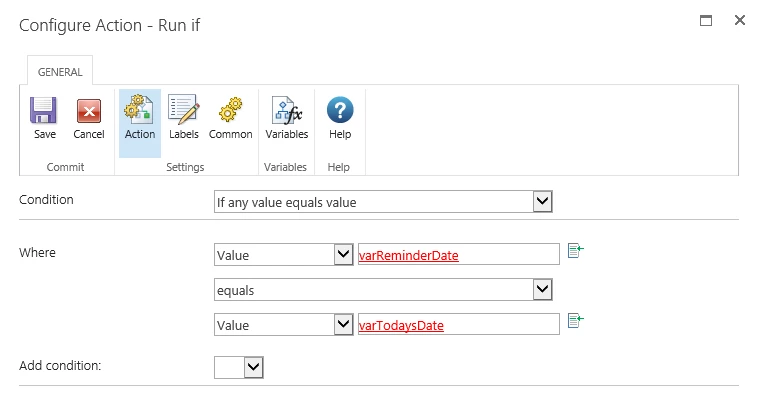The height and width of the screenshot is (395, 758).
Task: Maximize the Configure Action dialog
Action: (706, 20)
